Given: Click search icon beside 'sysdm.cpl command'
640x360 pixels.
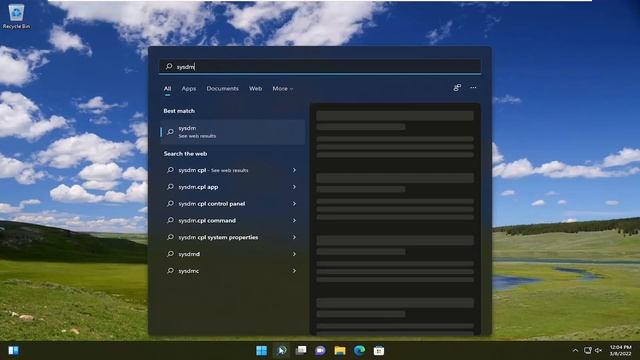Looking at the screenshot, I should pyautogui.click(x=170, y=220).
